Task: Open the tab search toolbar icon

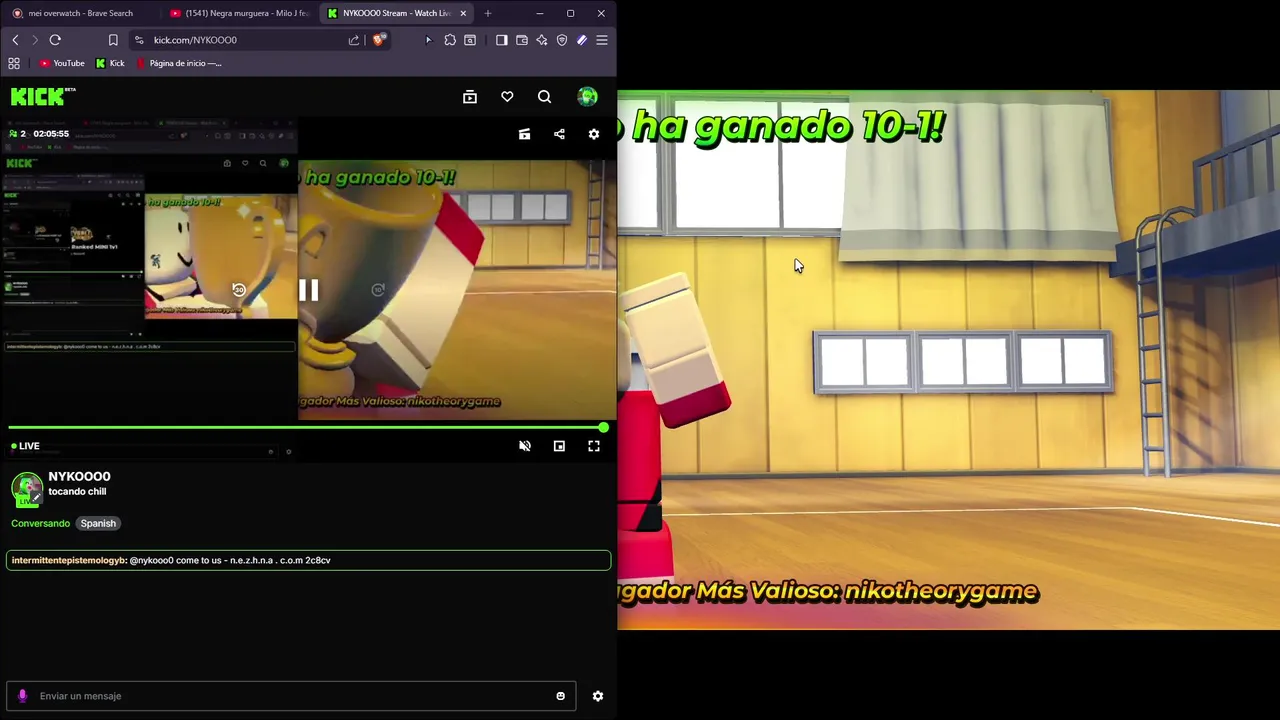Action: (470, 40)
